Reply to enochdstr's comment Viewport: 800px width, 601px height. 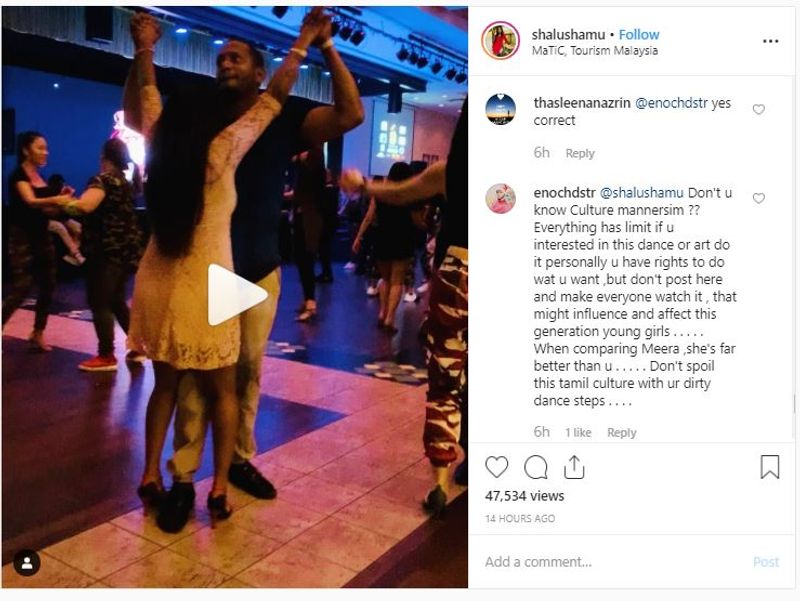pyautogui.click(x=621, y=432)
